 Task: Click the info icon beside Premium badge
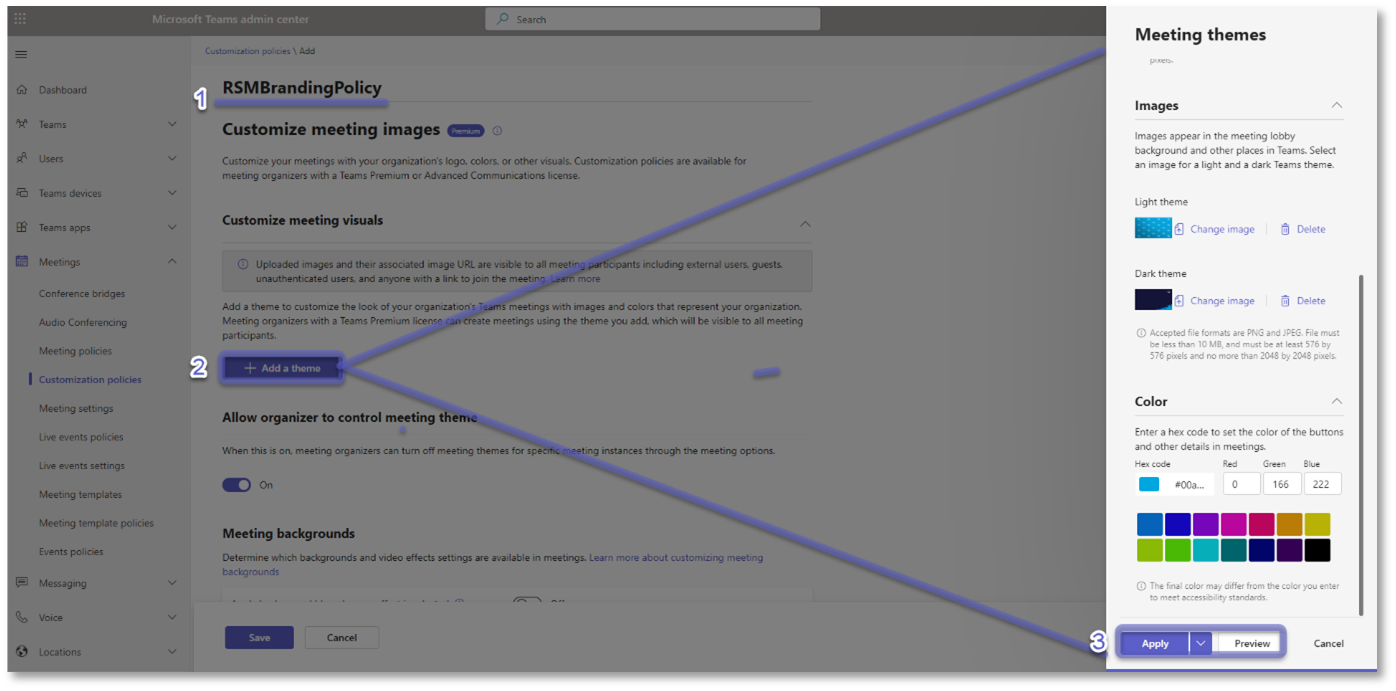[x=497, y=130]
